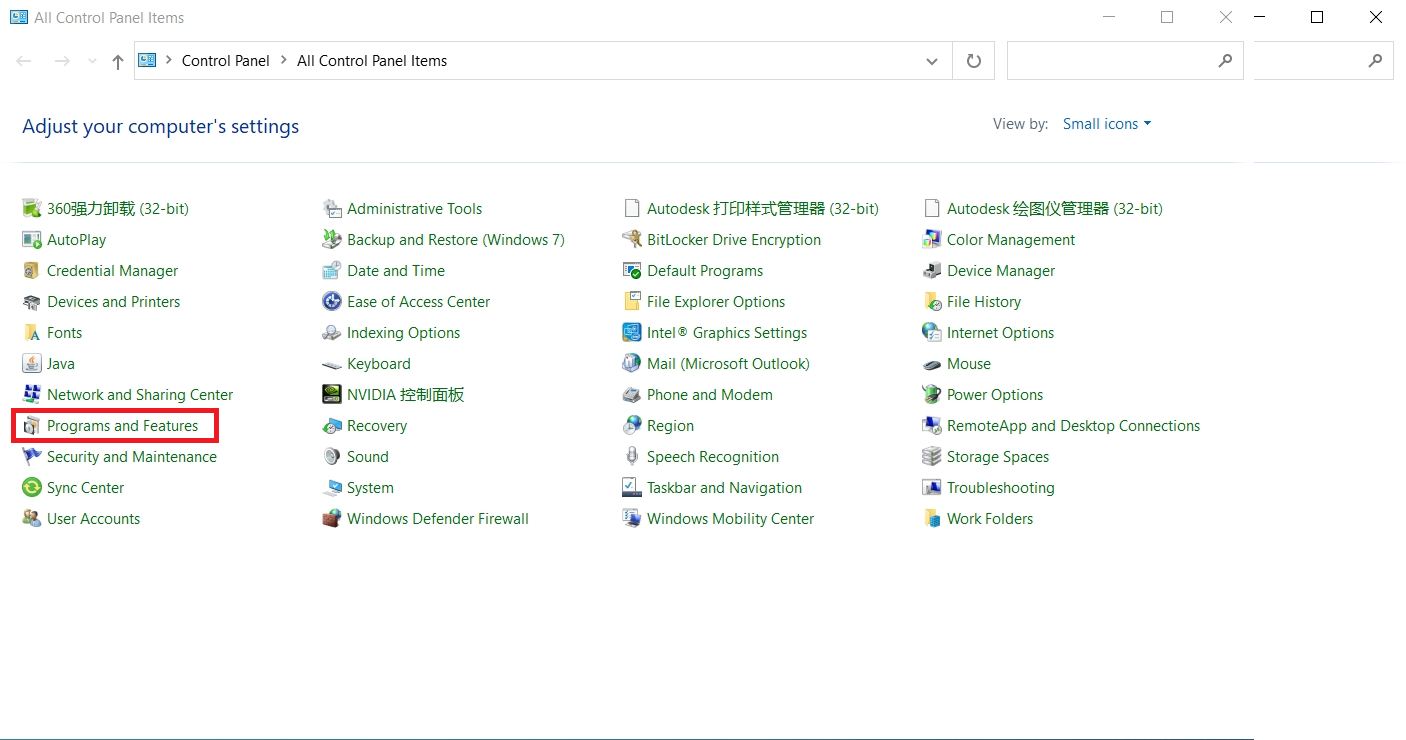Focus the Control Panel search box
The image size is (1406, 740).
tap(1125, 61)
